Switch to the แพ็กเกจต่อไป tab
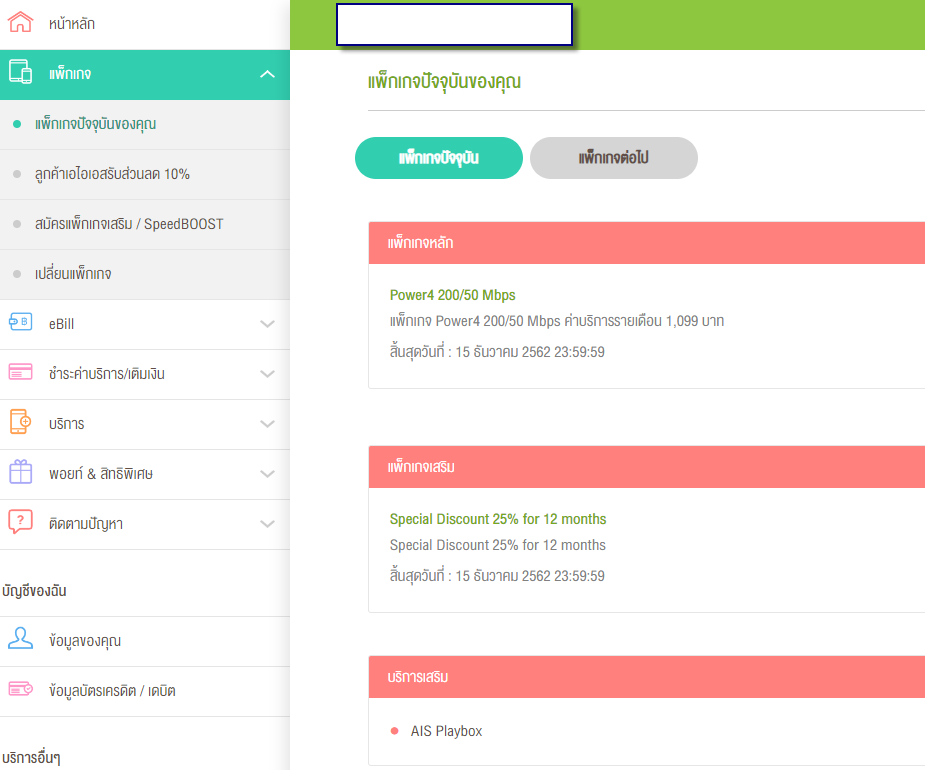 pyautogui.click(x=614, y=158)
